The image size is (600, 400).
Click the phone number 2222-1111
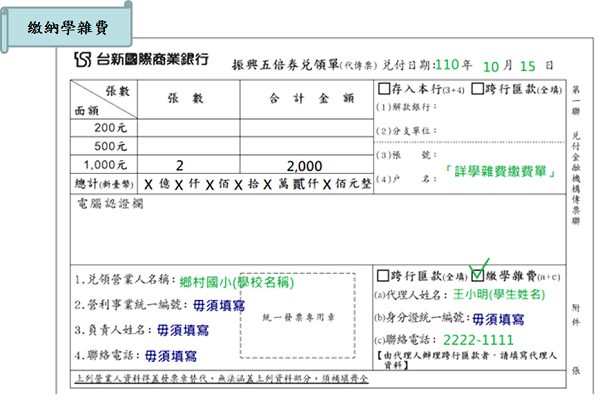pyautogui.click(x=478, y=340)
